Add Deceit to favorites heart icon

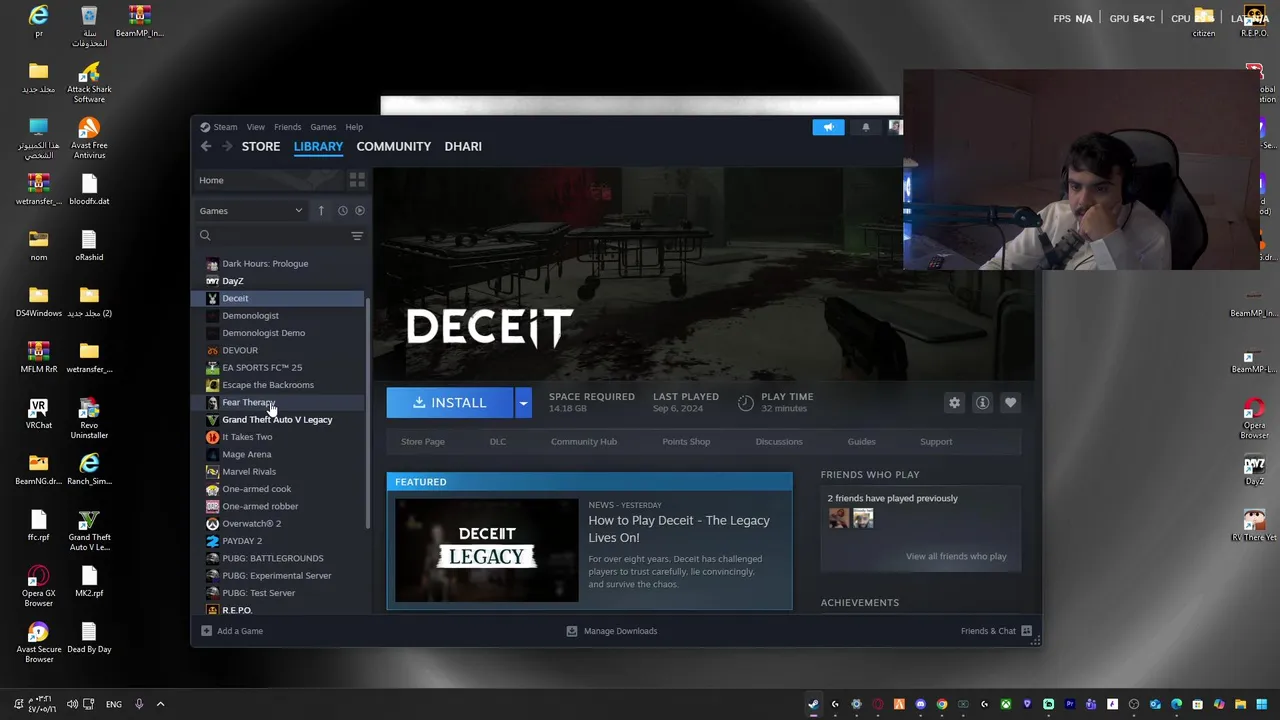click(x=1010, y=403)
